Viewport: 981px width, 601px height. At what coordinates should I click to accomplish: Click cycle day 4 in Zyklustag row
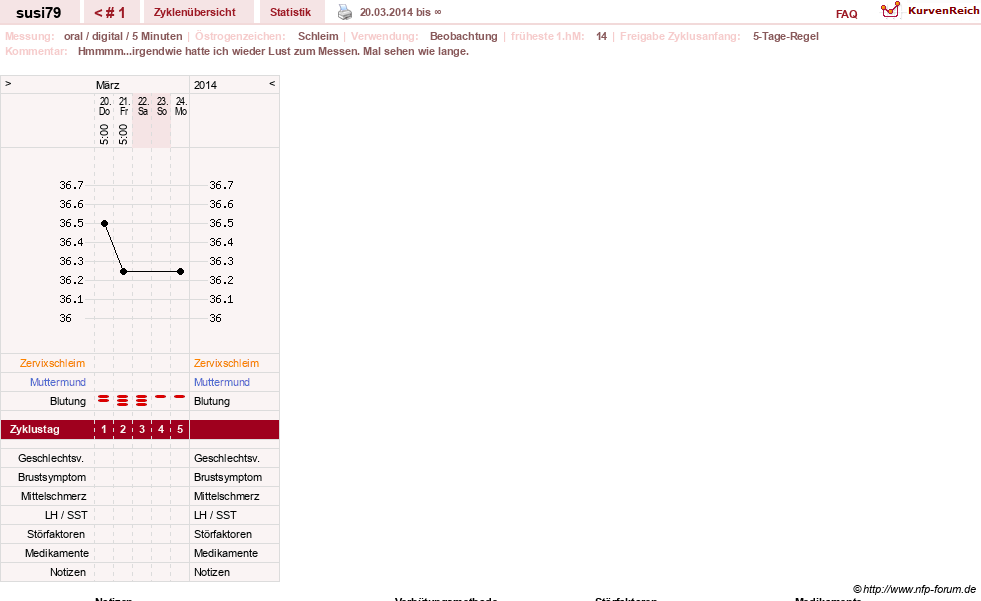coord(161,430)
